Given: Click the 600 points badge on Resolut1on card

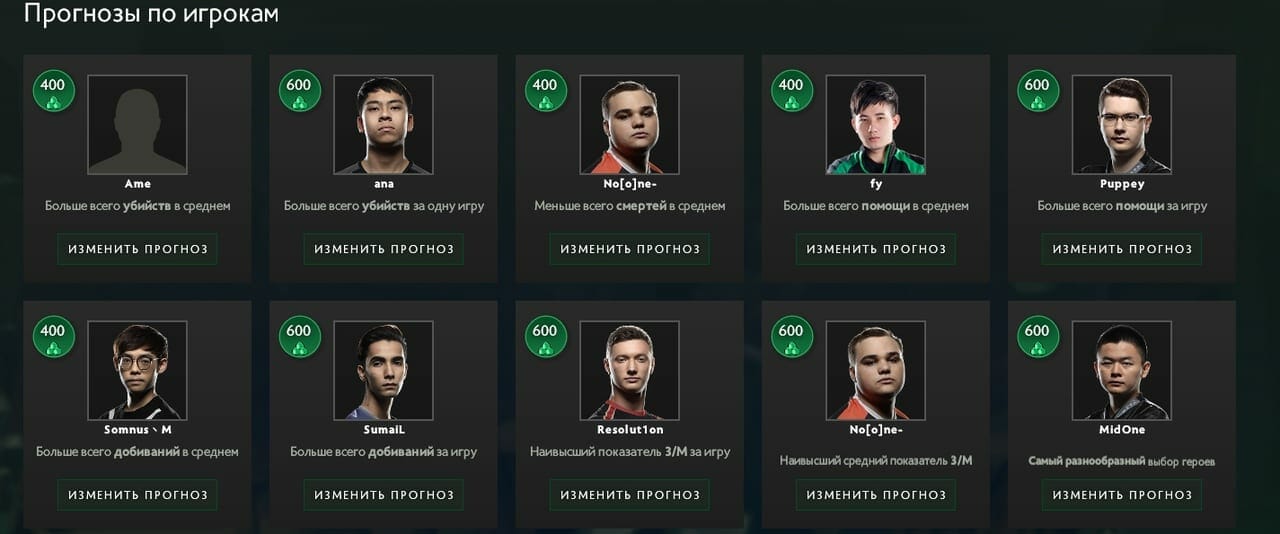Looking at the screenshot, I should (x=545, y=336).
